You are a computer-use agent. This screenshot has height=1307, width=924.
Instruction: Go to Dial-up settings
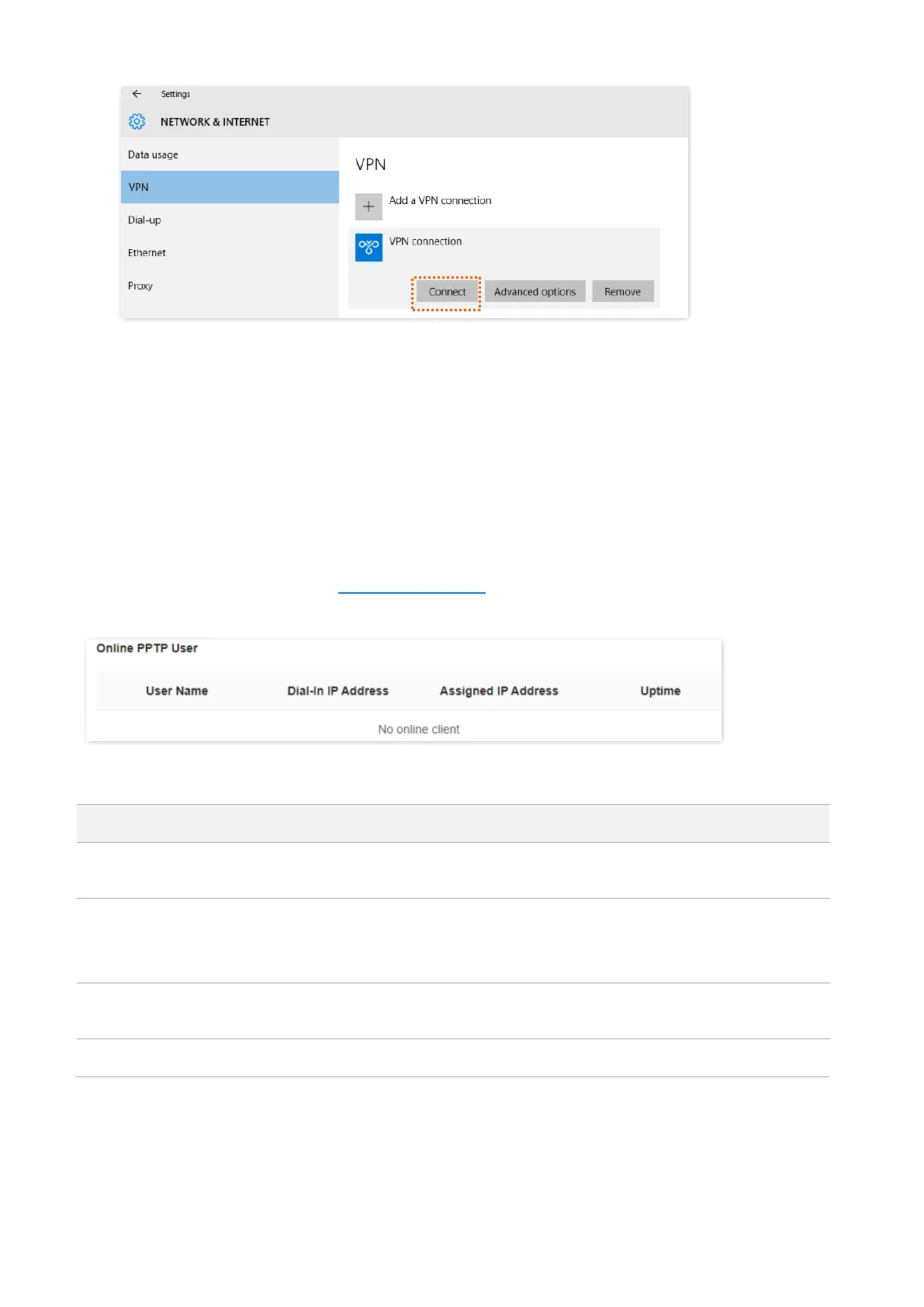click(x=144, y=220)
